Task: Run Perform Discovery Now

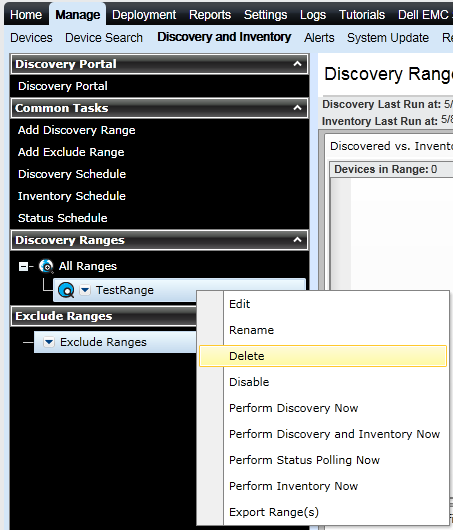Action: (x=323, y=408)
